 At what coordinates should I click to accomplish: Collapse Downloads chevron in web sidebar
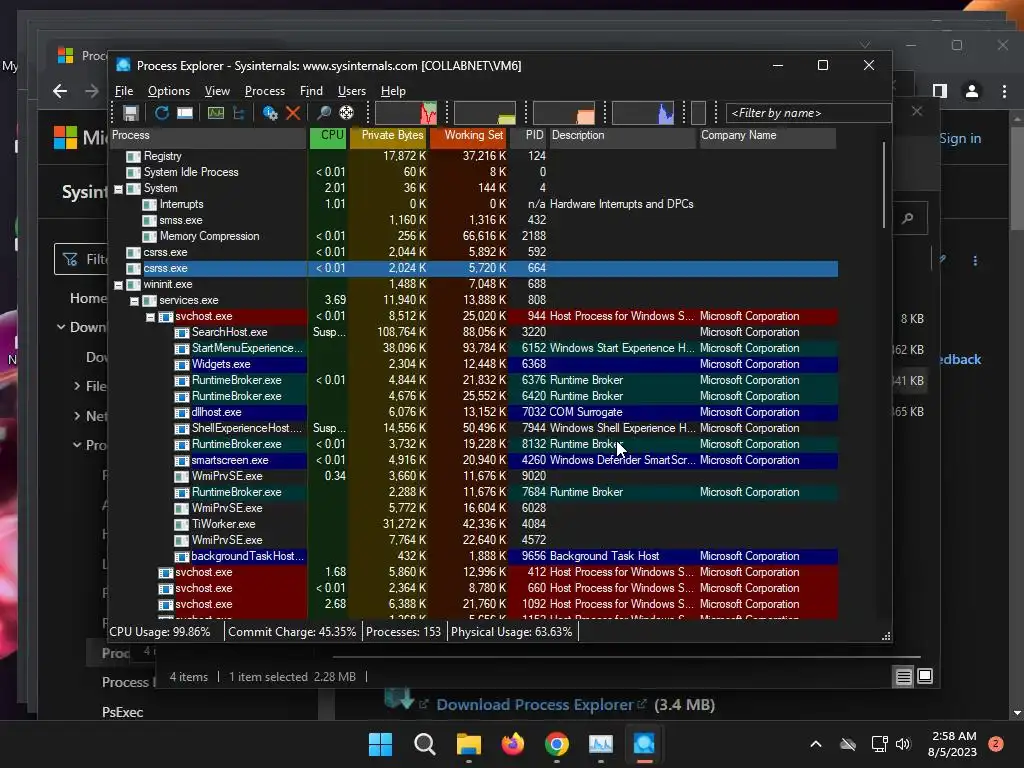[61, 327]
